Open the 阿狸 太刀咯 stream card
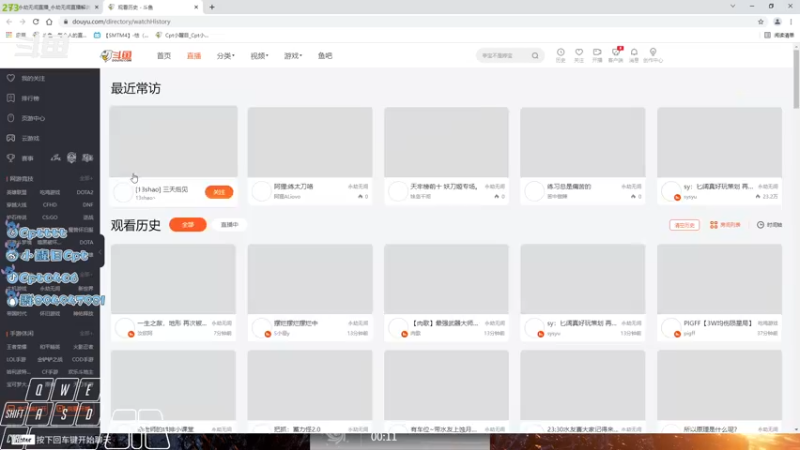 coord(310,155)
